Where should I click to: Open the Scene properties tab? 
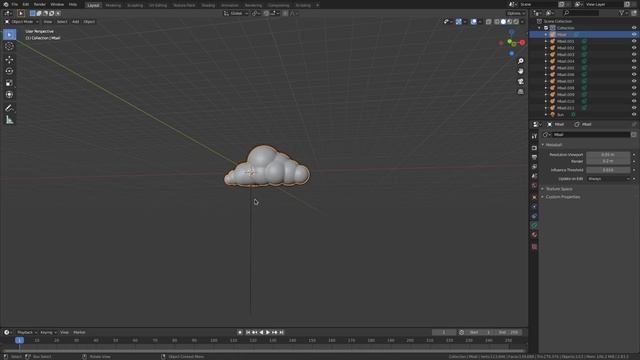(534, 176)
